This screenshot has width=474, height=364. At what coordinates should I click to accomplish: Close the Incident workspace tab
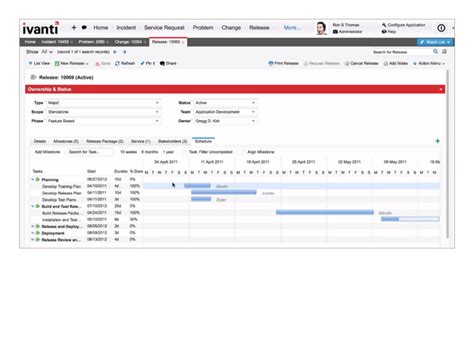coord(71,42)
